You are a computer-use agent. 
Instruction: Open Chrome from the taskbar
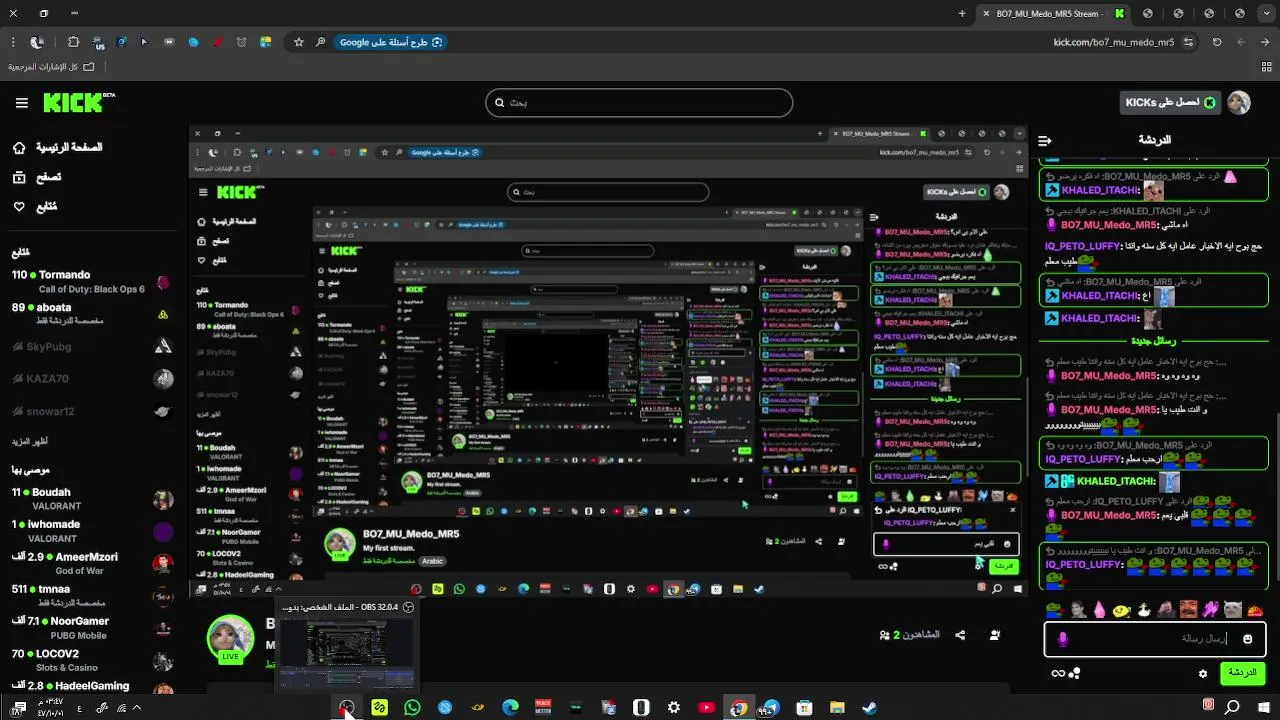pyautogui.click(x=739, y=708)
